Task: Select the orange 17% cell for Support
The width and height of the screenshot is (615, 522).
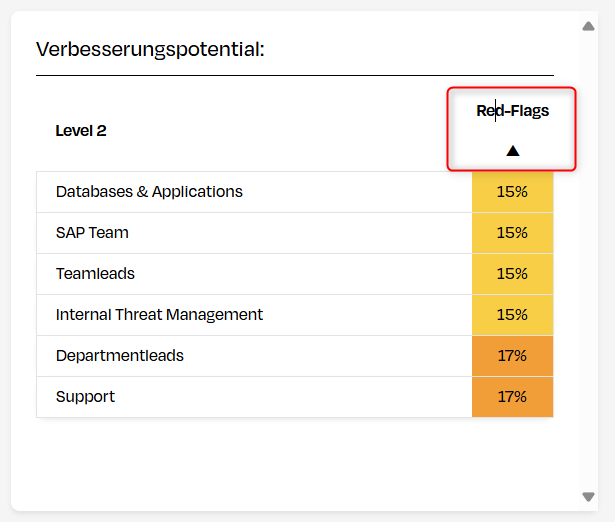Action: click(x=512, y=397)
